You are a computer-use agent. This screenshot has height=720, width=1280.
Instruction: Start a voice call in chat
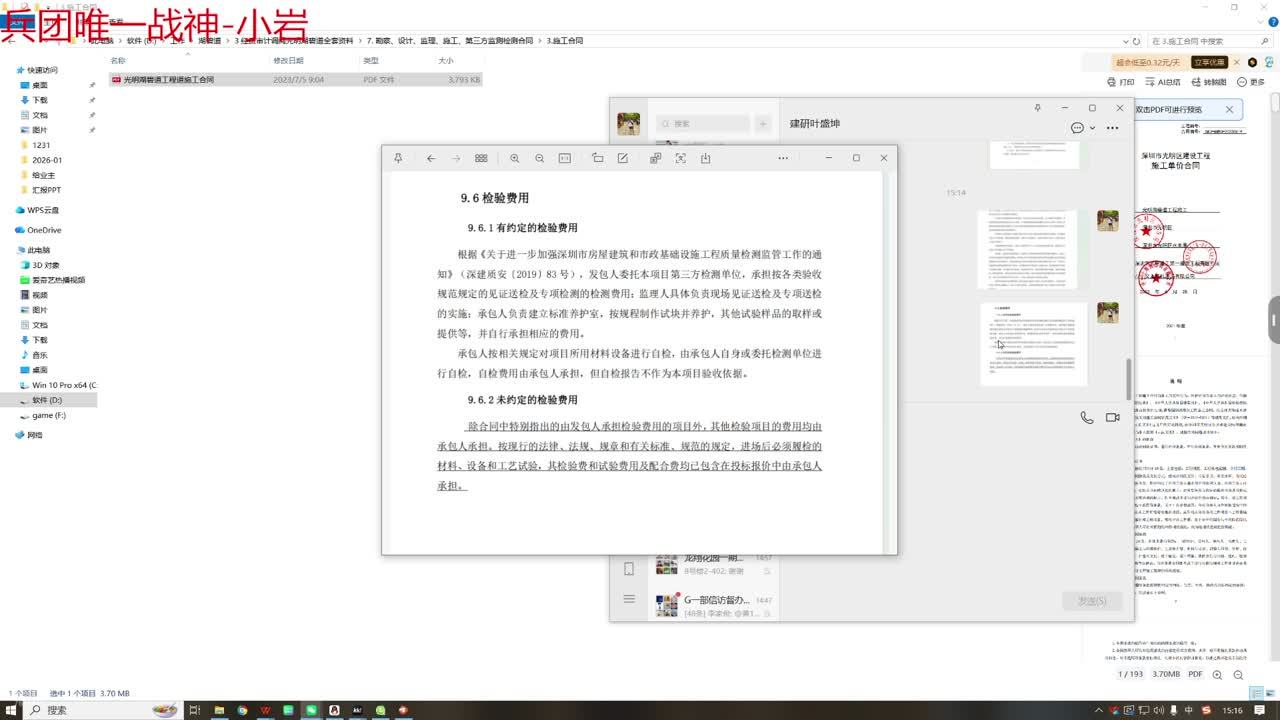pyautogui.click(x=1087, y=418)
